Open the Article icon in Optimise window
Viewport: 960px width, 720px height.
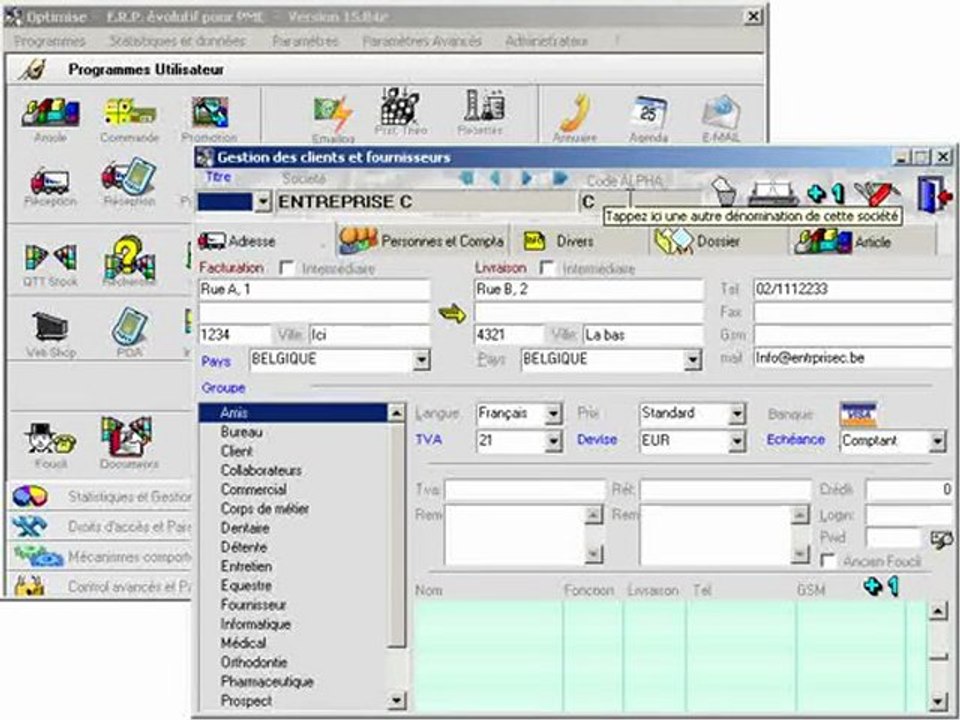[x=50, y=113]
